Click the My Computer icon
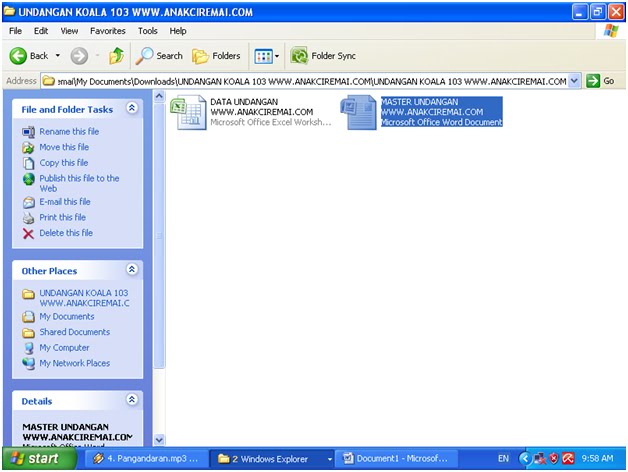 (29, 348)
